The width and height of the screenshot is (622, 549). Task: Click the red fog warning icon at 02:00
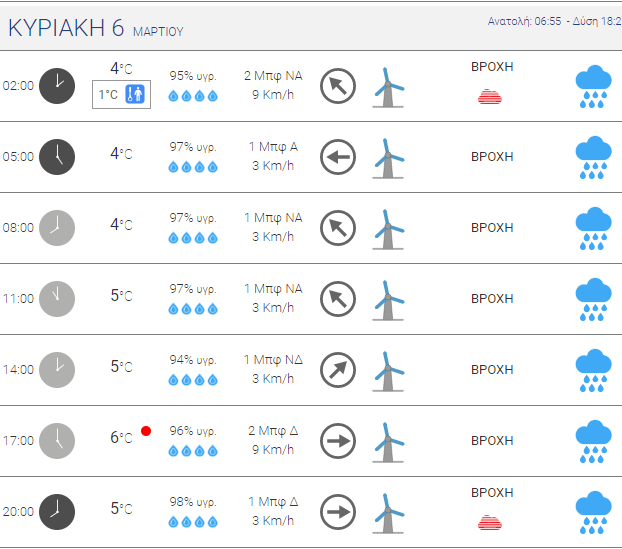tap(490, 97)
